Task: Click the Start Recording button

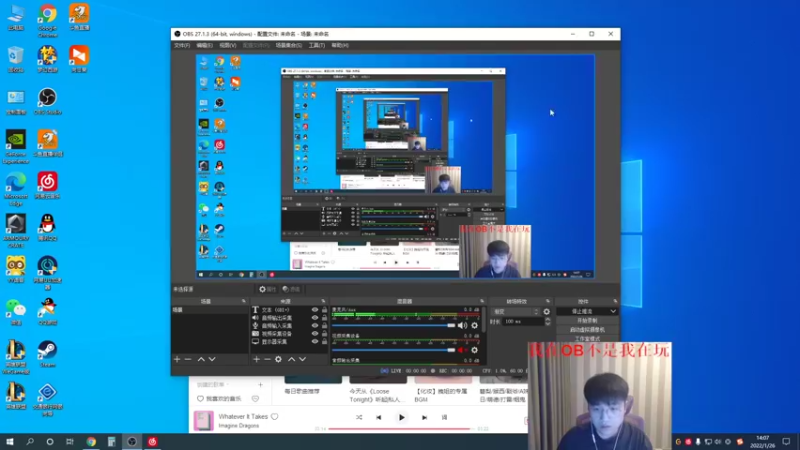Action: (x=587, y=321)
